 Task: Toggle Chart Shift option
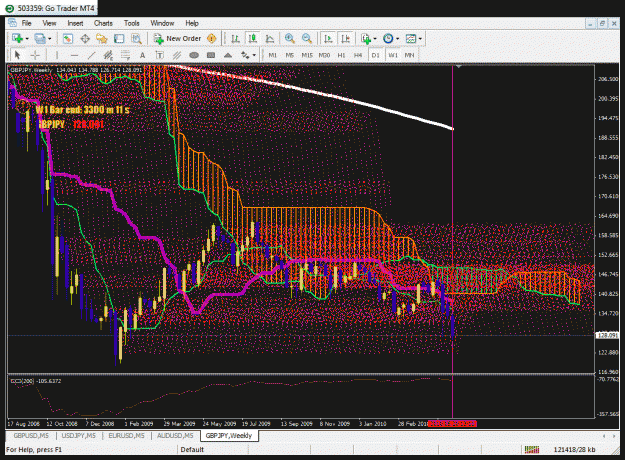point(345,39)
